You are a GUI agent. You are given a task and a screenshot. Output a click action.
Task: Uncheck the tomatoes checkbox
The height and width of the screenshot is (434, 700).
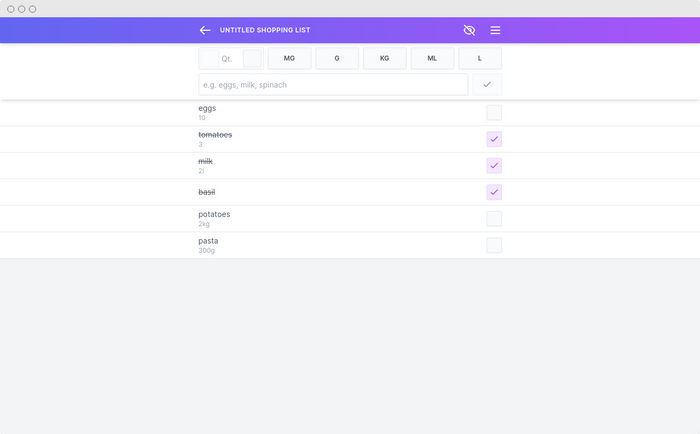[x=494, y=139]
